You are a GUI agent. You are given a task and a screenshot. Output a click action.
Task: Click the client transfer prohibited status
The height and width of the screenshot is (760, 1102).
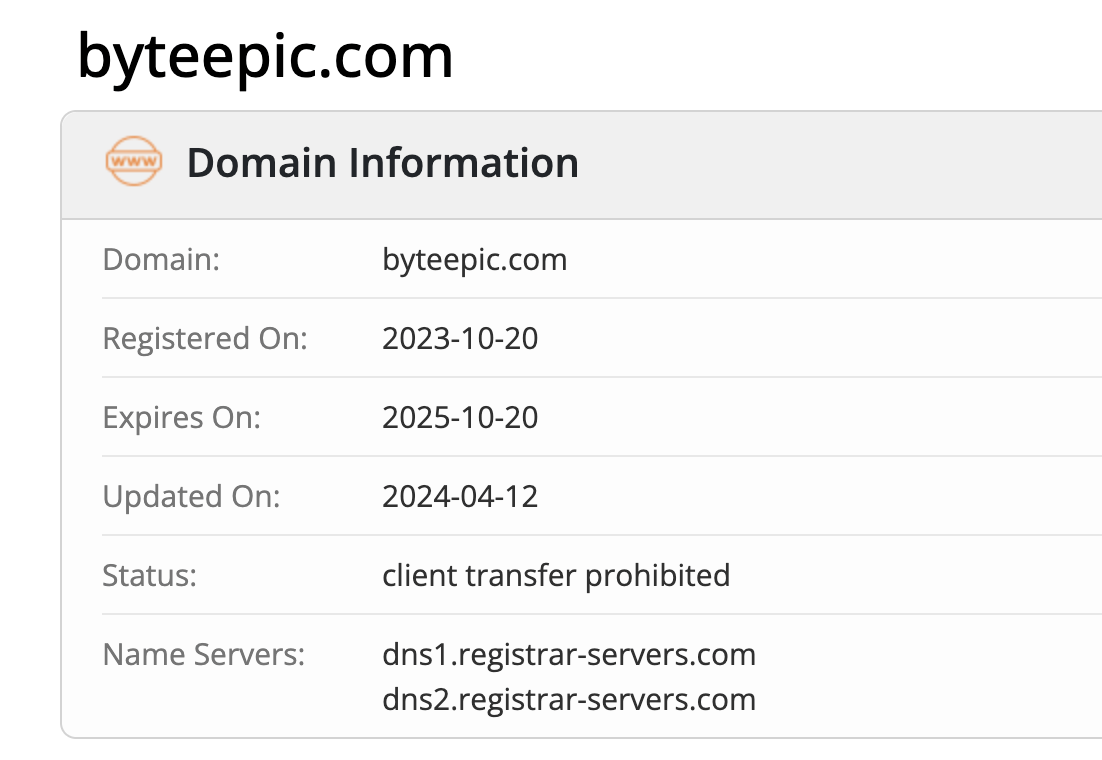556,576
